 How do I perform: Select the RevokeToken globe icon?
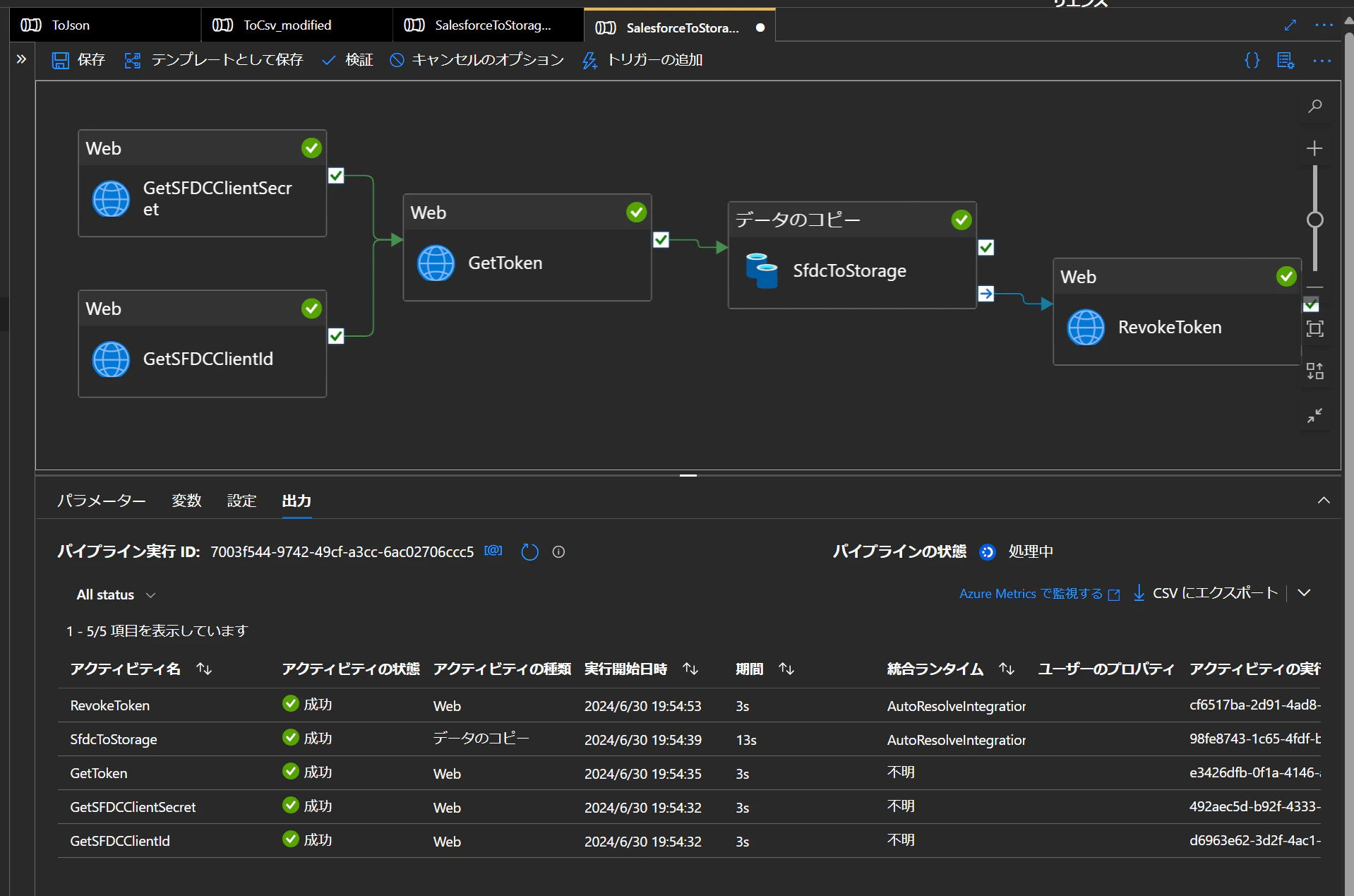click(x=1086, y=327)
